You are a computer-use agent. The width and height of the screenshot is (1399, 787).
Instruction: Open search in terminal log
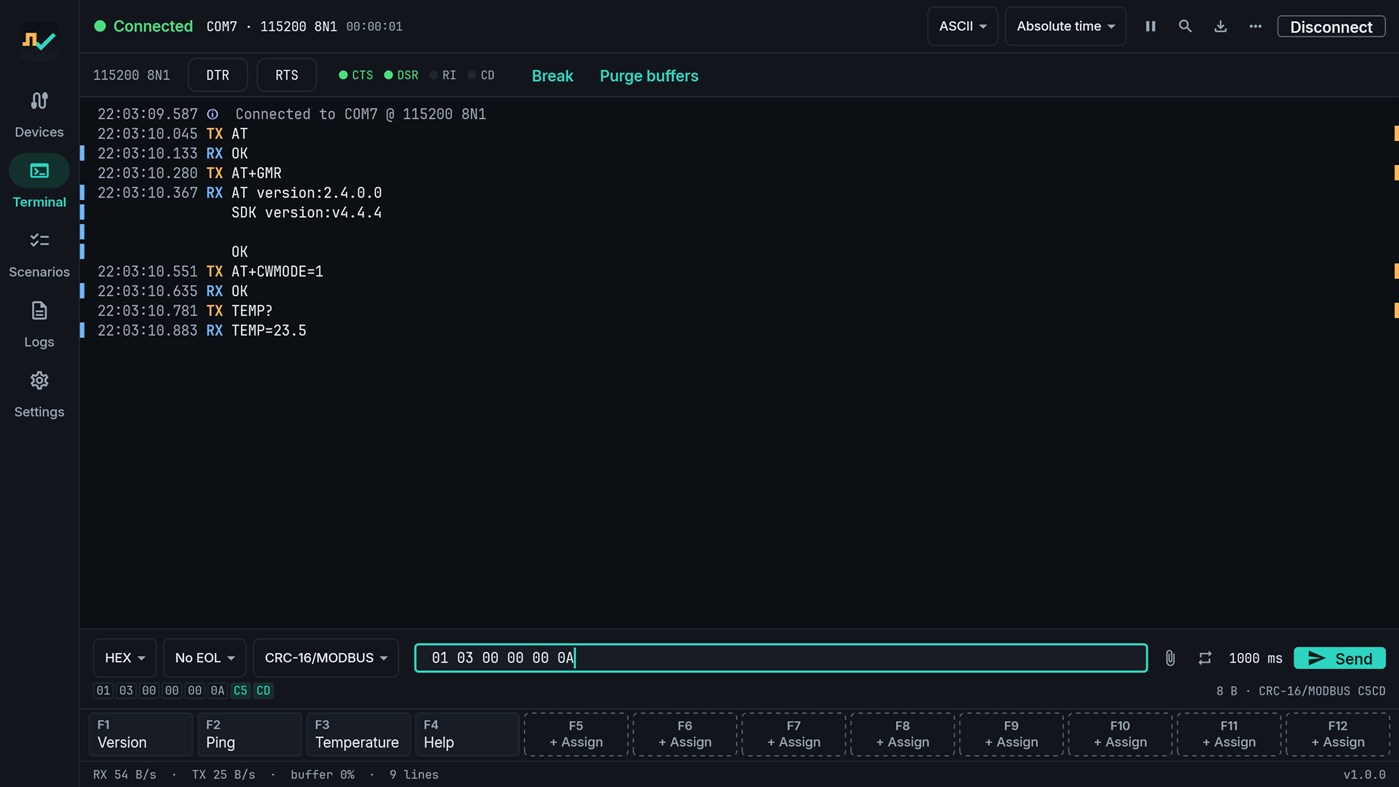[x=1185, y=26]
